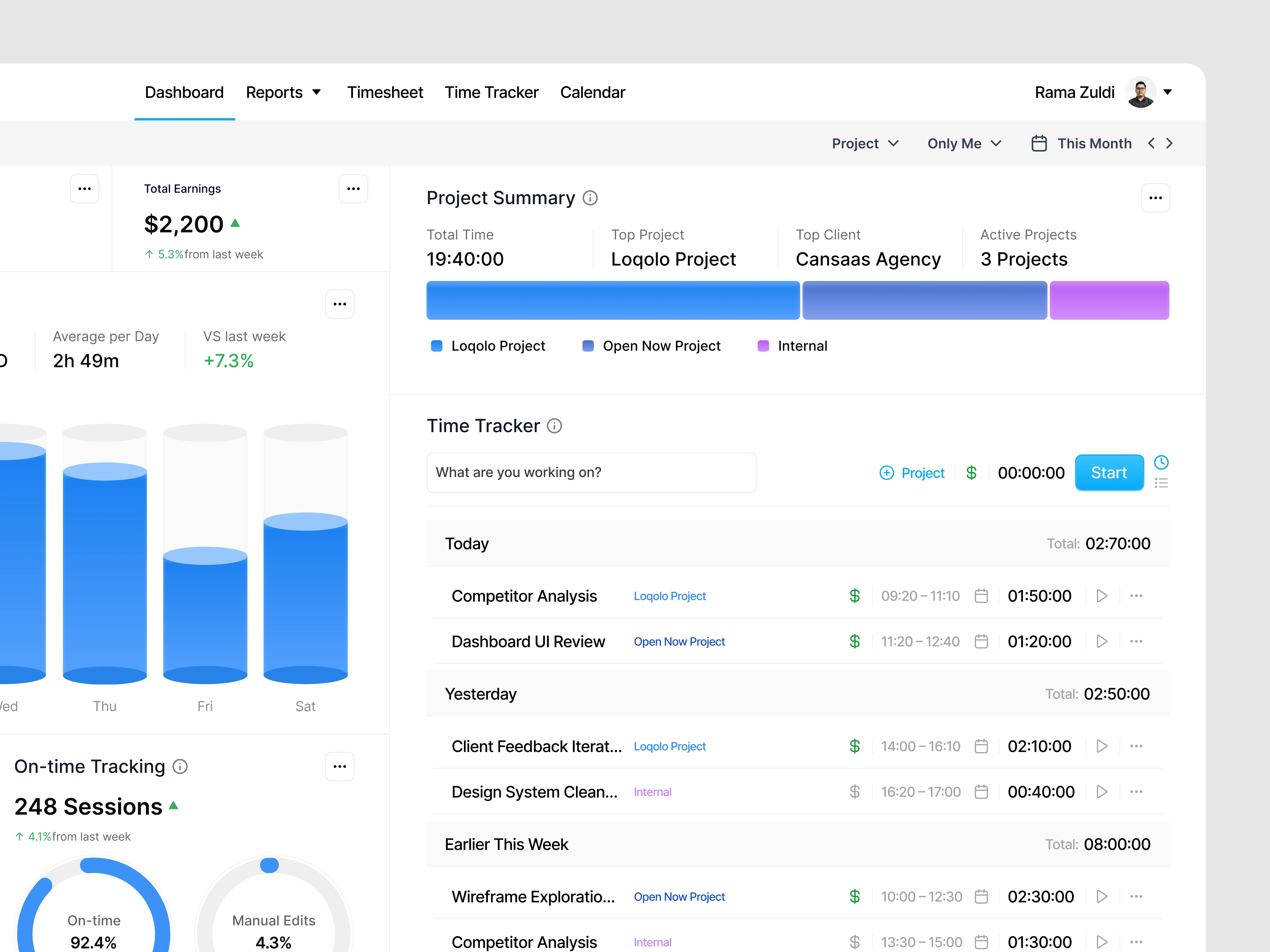Screen dimensions: 1270x952
Task: Open Project Summary three-dot options menu
Action: (x=1155, y=198)
